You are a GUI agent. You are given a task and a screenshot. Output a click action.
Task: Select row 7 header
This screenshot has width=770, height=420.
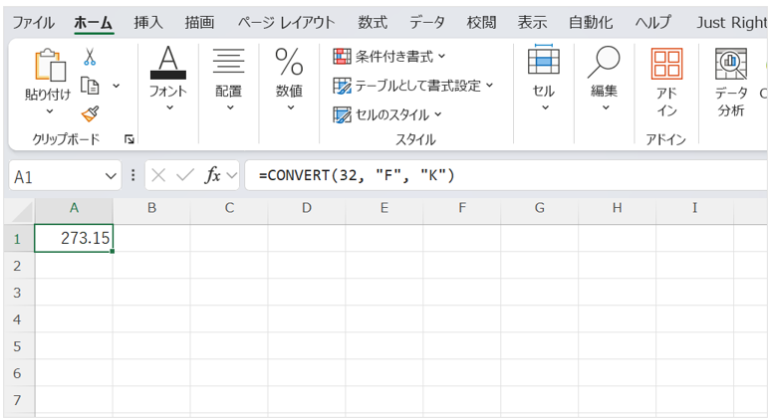tap(18, 400)
